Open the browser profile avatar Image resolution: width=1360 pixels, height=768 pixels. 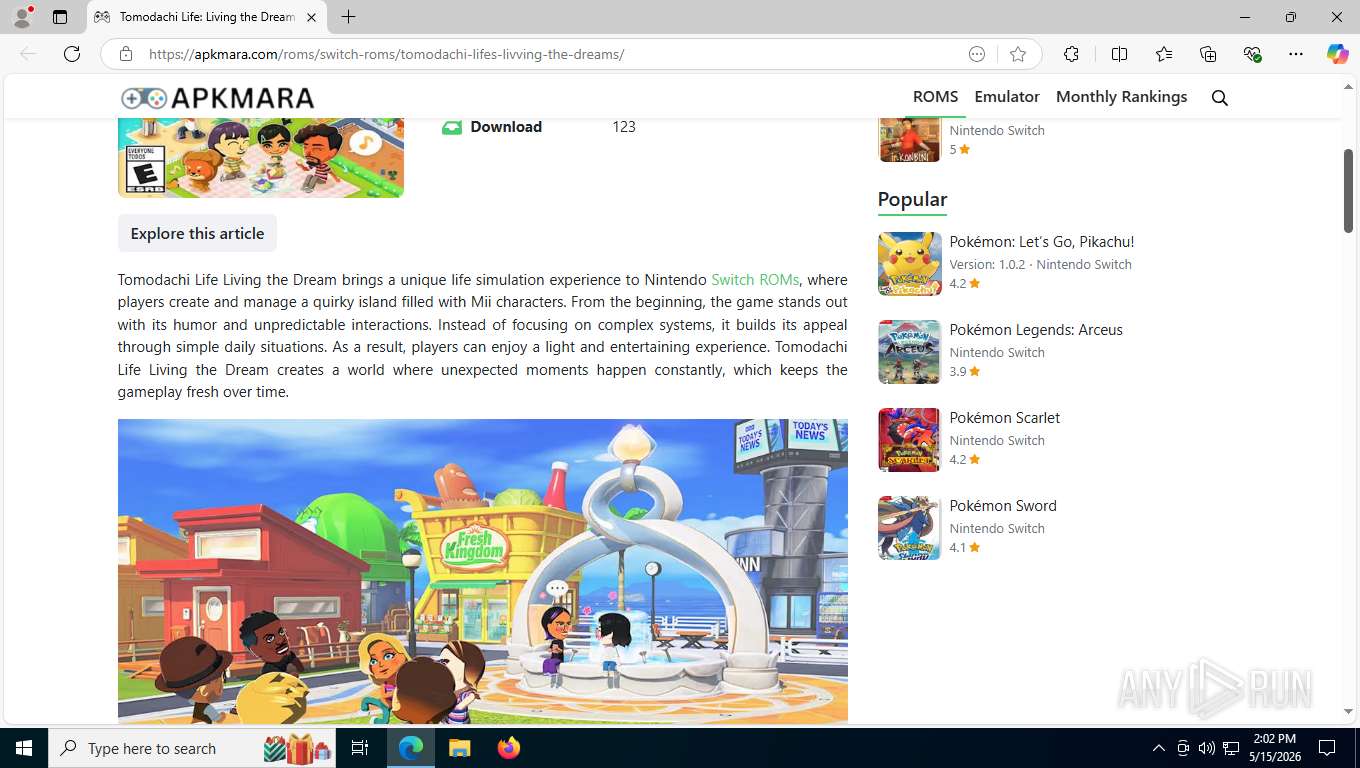(x=22, y=17)
